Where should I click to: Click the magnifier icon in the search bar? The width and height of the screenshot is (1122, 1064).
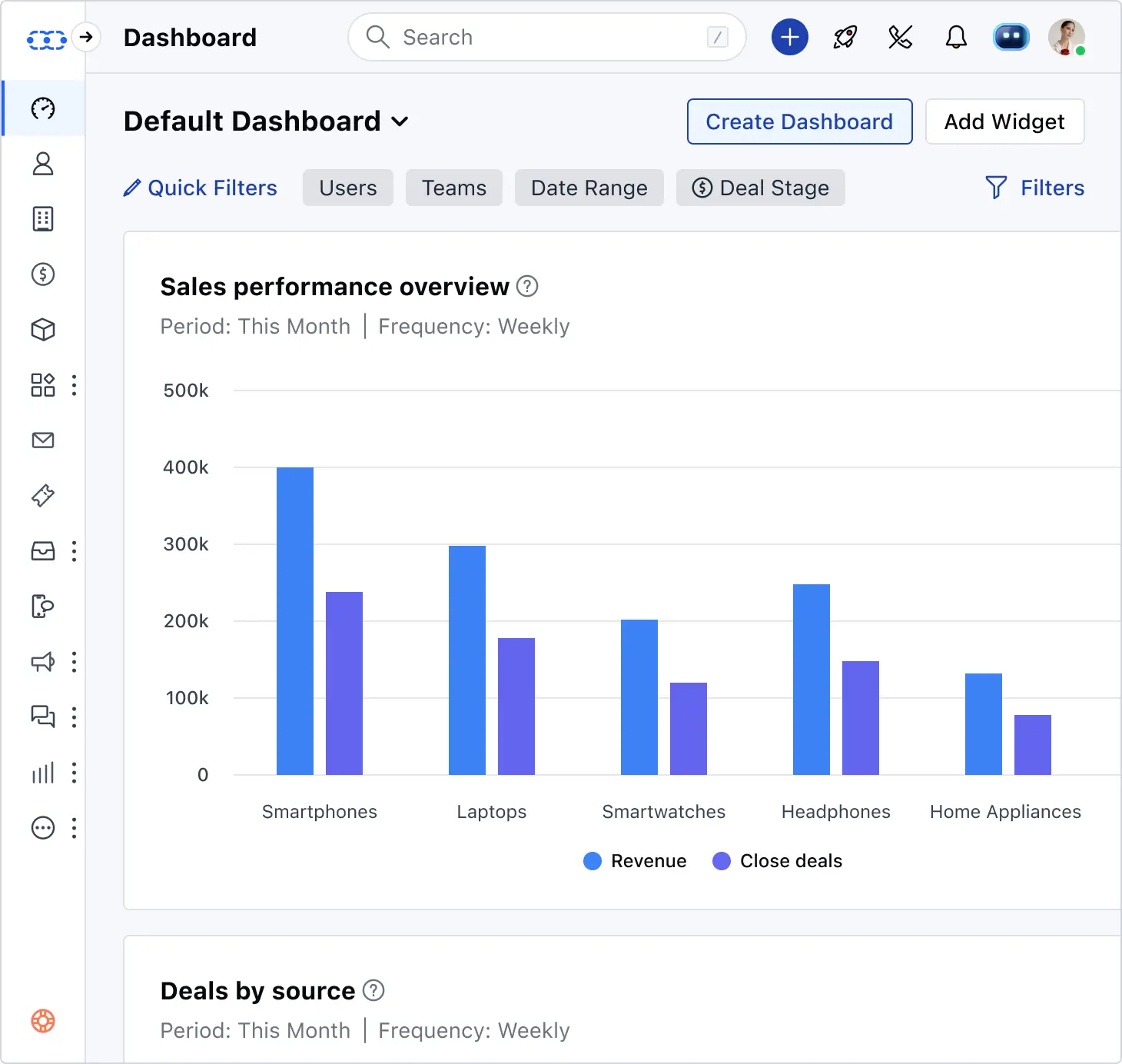[377, 37]
